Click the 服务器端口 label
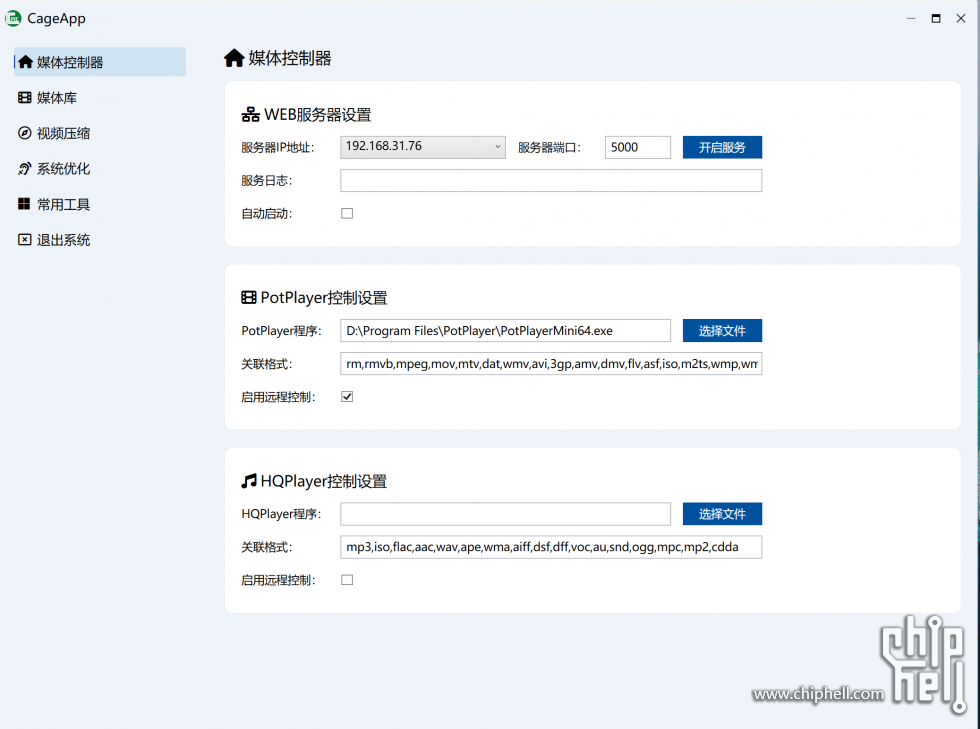The width and height of the screenshot is (980, 729). click(549, 148)
